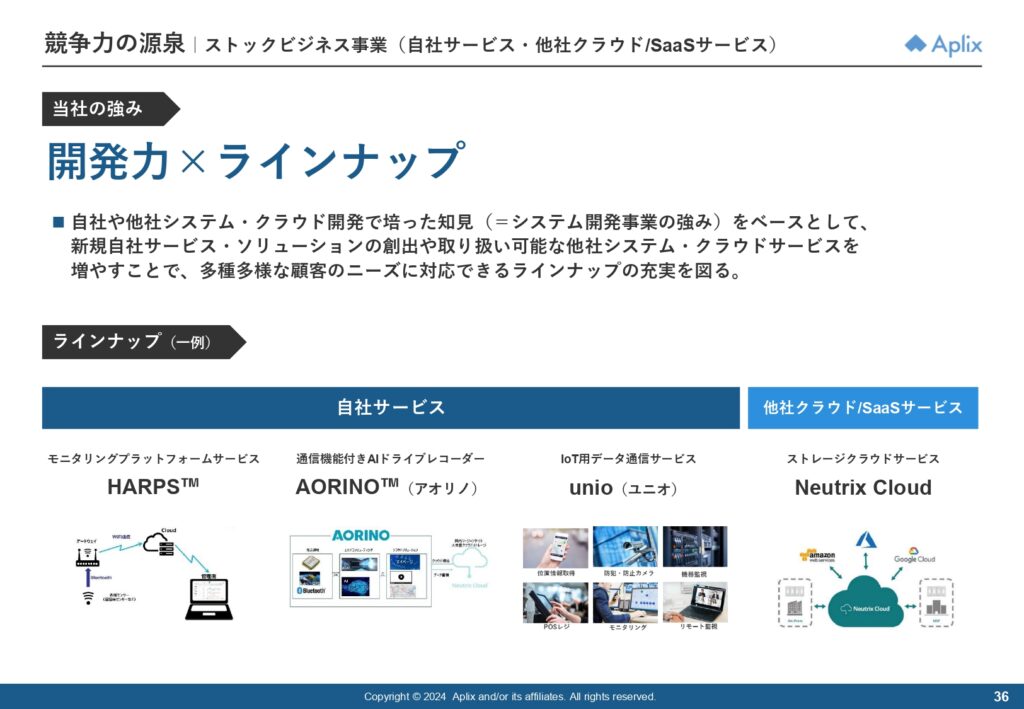
Task: Select the HARPS product name
Action: click(153, 486)
